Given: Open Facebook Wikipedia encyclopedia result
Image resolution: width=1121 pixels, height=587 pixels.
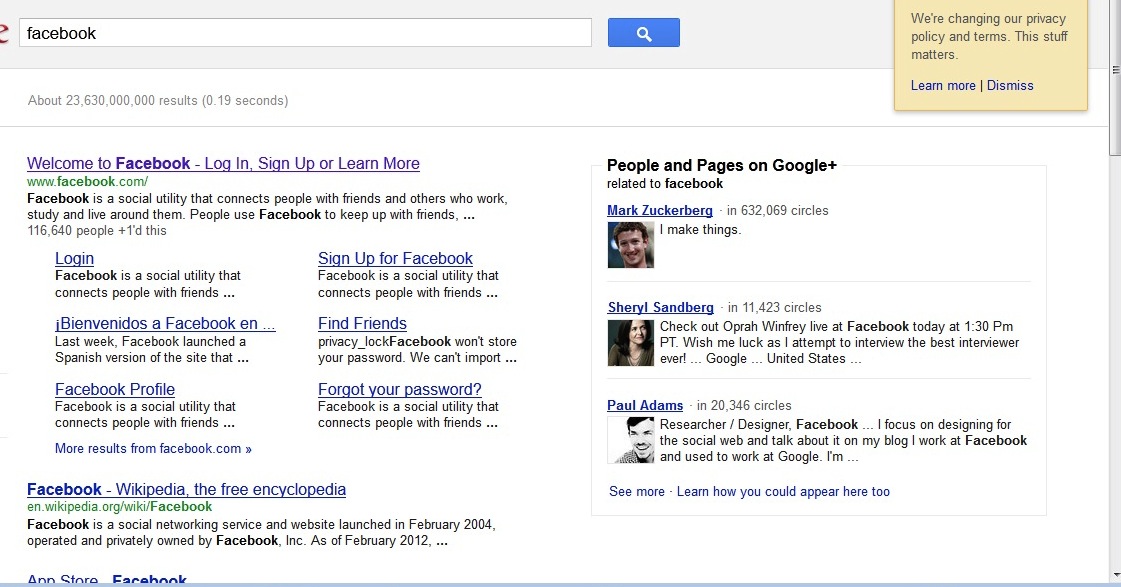Looking at the screenshot, I should pos(186,490).
